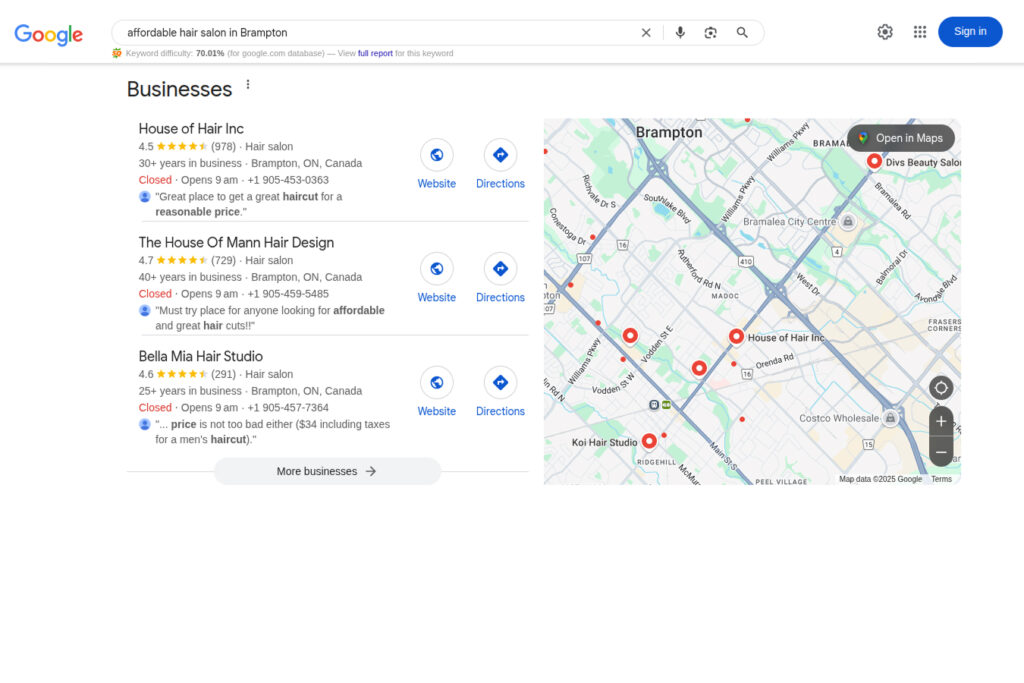This screenshot has width=1024, height=683.
Task: Click Bramalea City Centre map label
Action: tap(790, 222)
